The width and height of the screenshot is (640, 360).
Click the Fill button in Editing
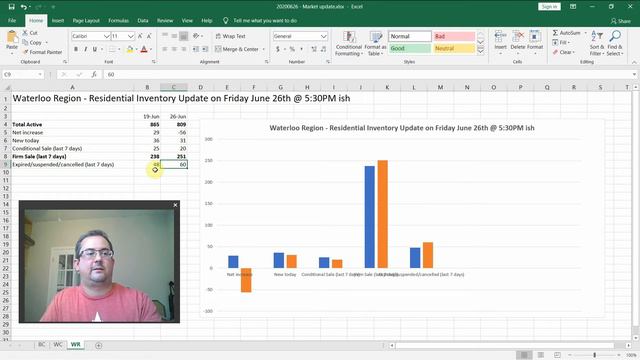[561, 42]
